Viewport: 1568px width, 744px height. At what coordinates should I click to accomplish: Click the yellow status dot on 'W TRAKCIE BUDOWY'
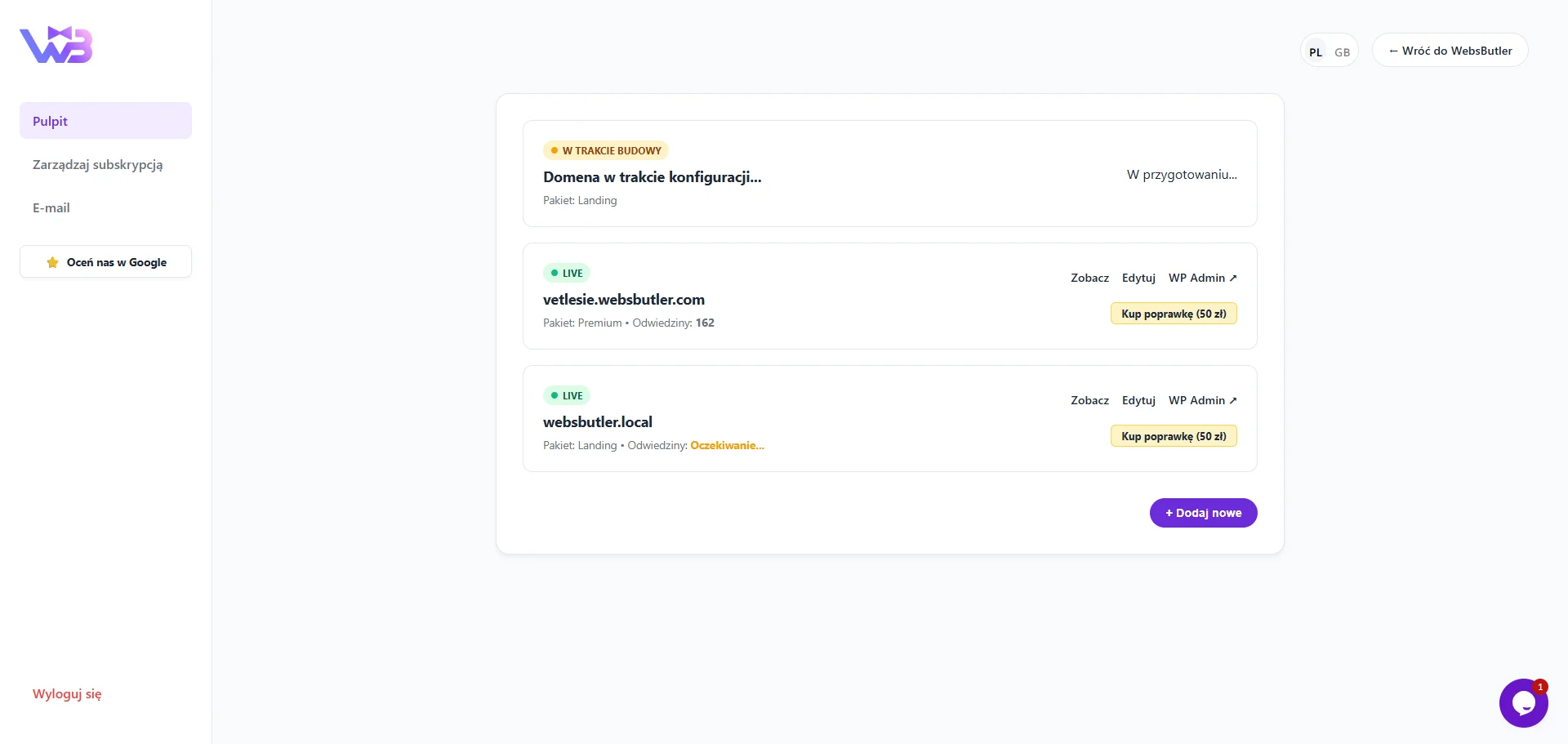pos(555,150)
